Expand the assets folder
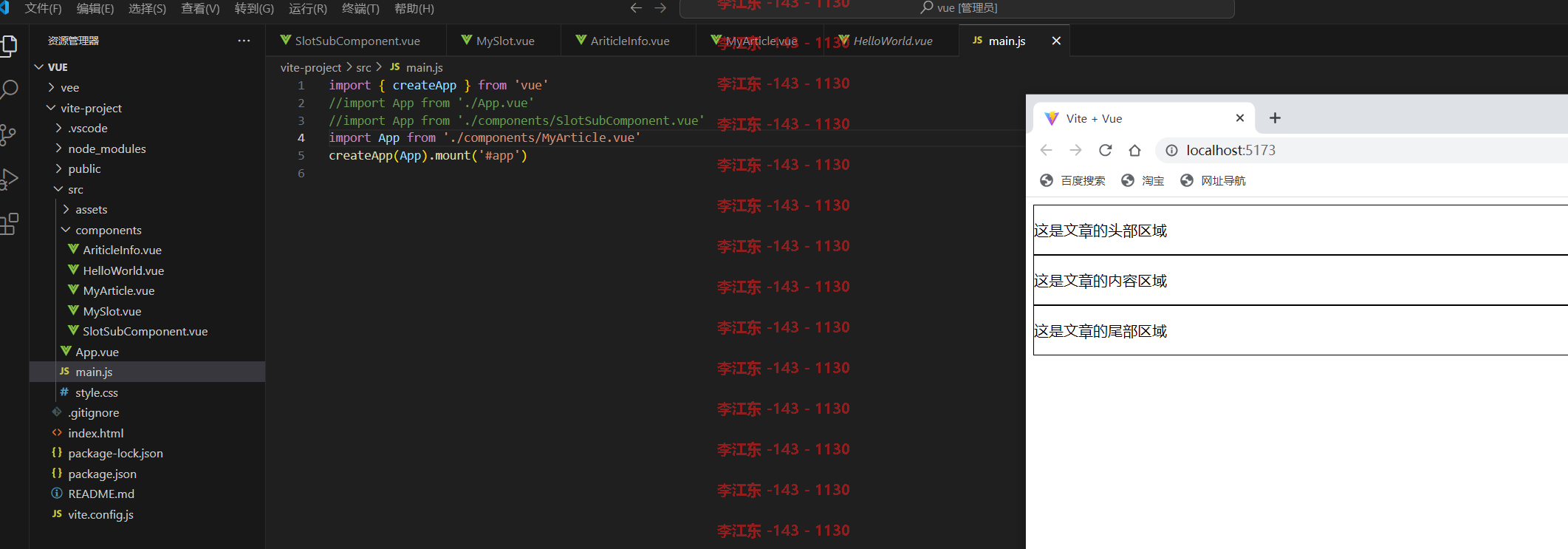 147,209
